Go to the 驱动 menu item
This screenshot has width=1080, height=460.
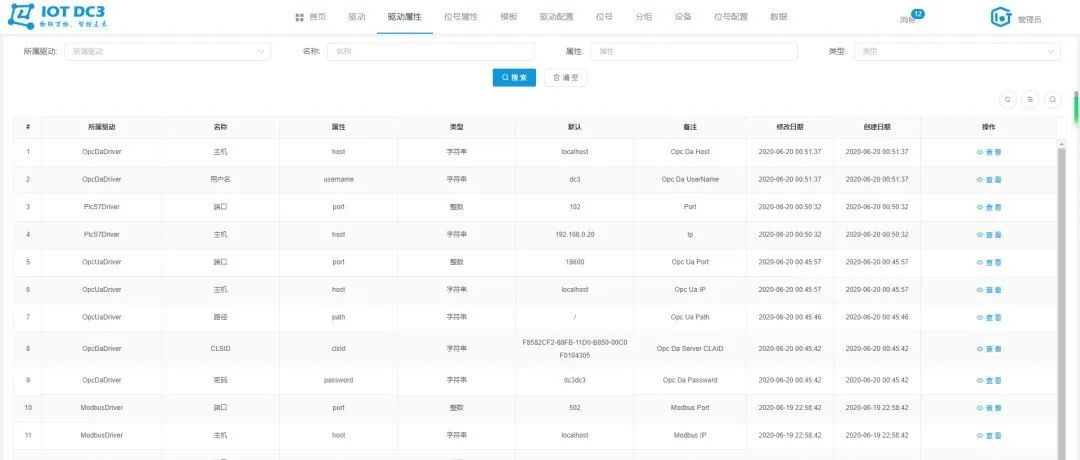tap(357, 17)
